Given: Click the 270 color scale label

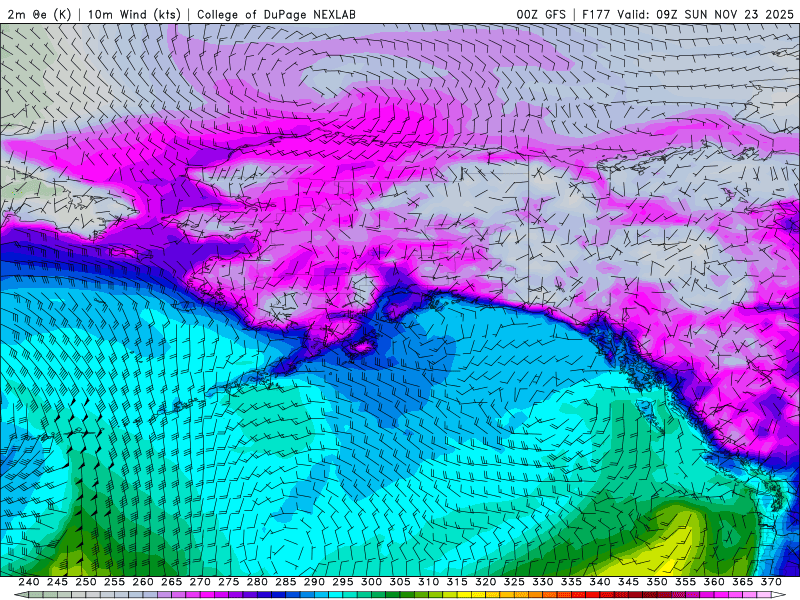Looking at the screenshot, I should click(200, 582).
